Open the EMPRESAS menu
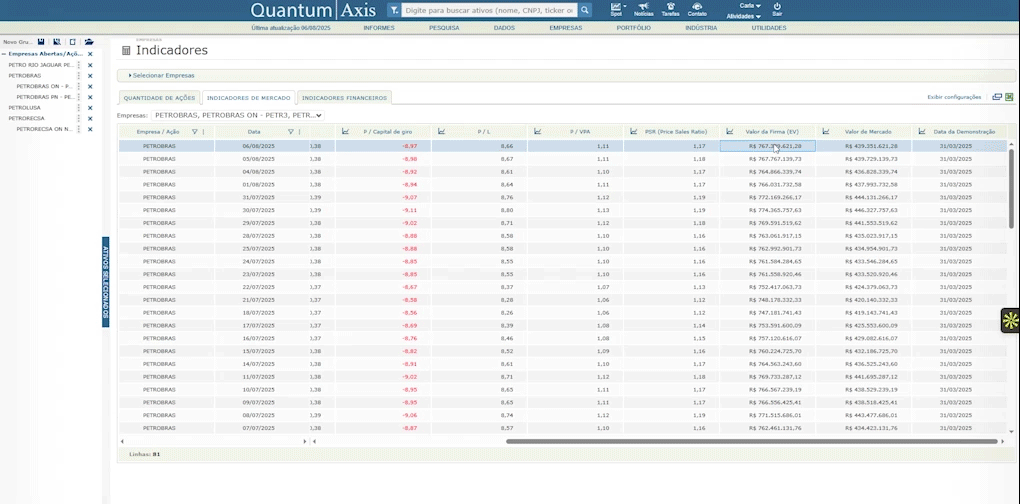Screen dimensions: 1020x504 pyautogui.click(x=566, y=28)
